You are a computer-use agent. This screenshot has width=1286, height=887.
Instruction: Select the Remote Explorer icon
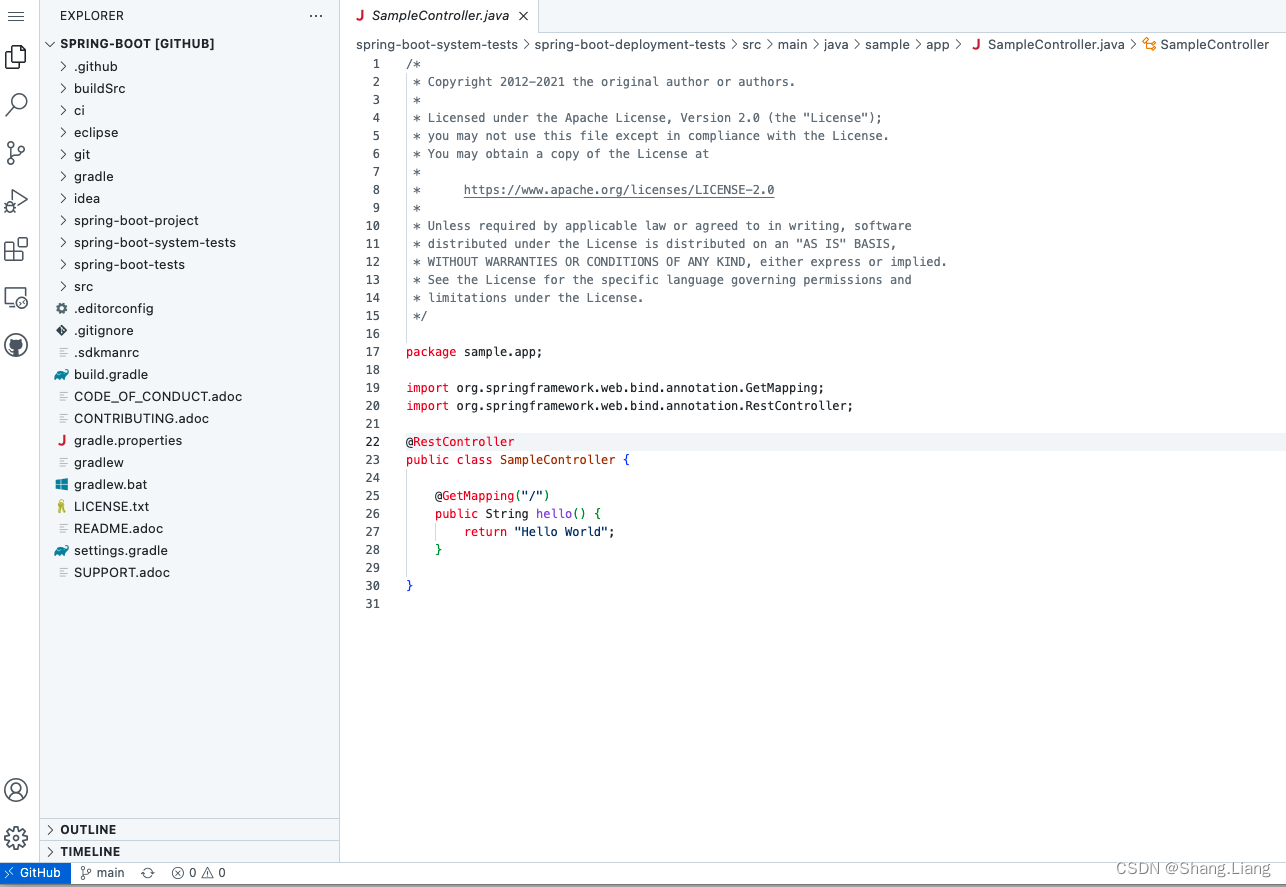tap(16, 297)
